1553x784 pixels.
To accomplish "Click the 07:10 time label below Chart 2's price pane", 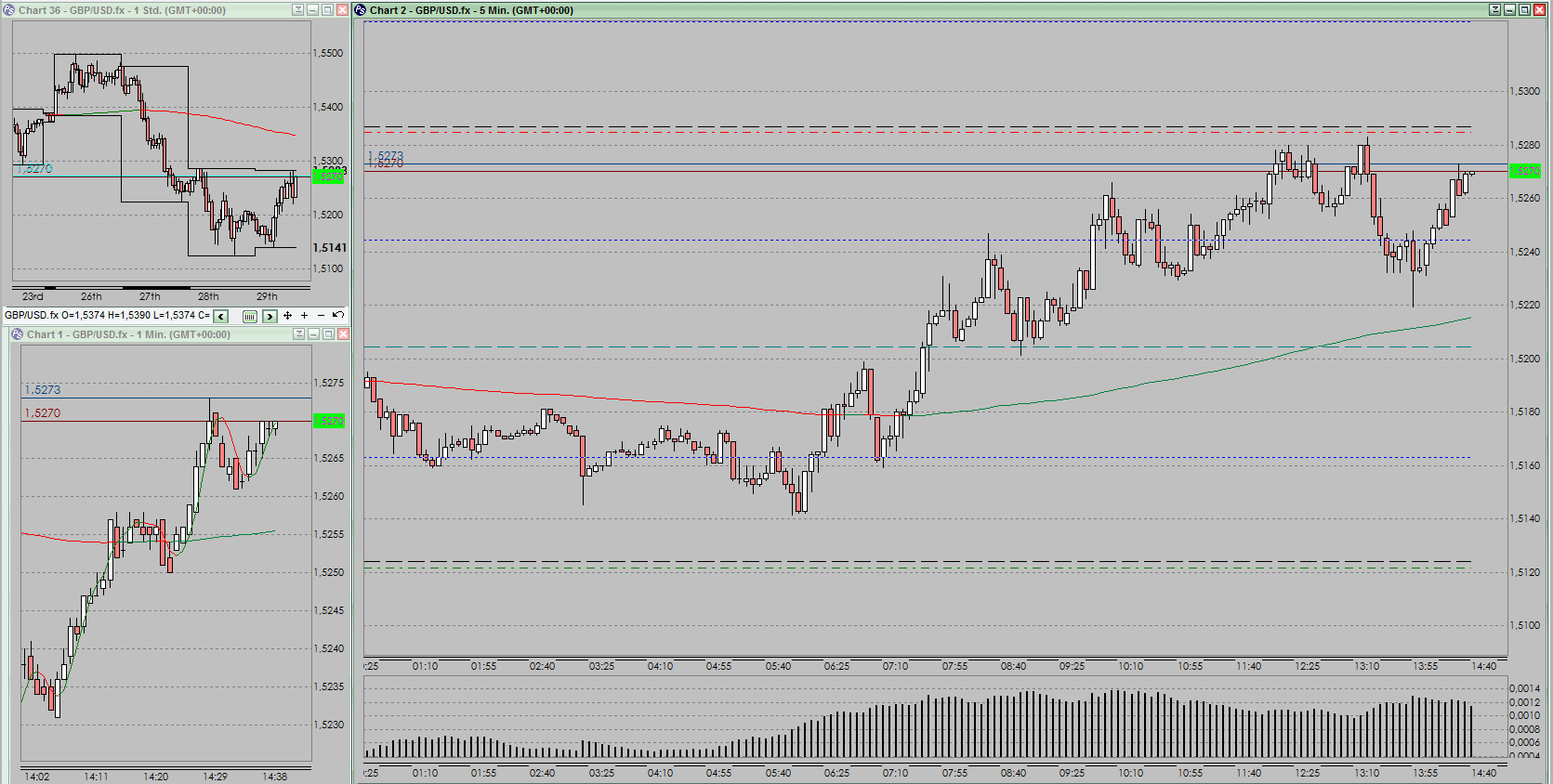I will 895,666.
